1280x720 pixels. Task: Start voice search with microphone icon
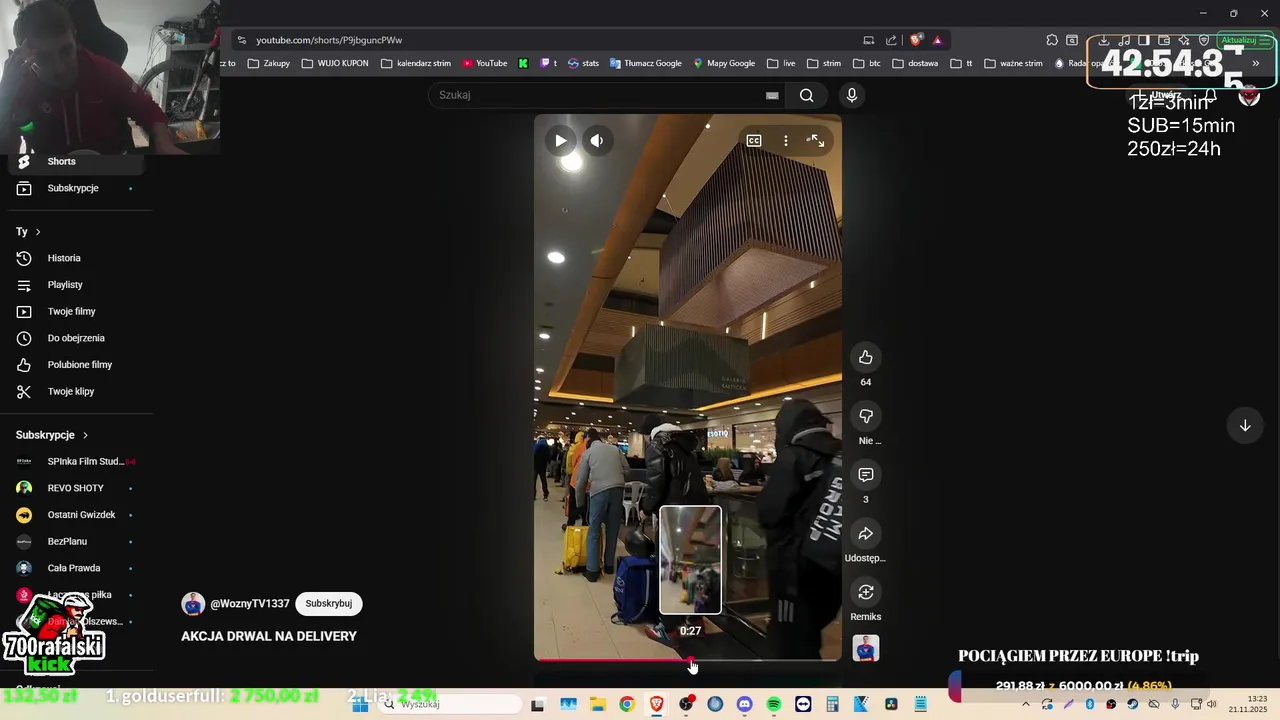click(852, 95)
